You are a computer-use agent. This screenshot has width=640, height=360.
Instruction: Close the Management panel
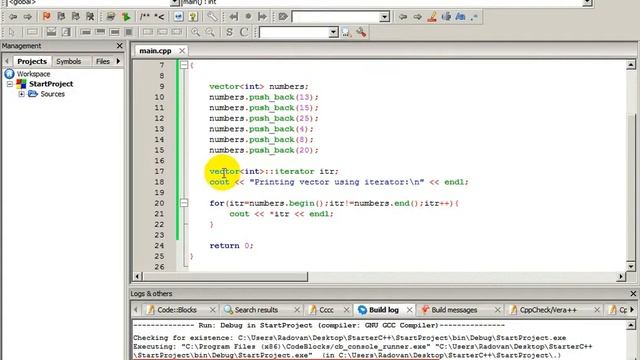coord(120,46)
